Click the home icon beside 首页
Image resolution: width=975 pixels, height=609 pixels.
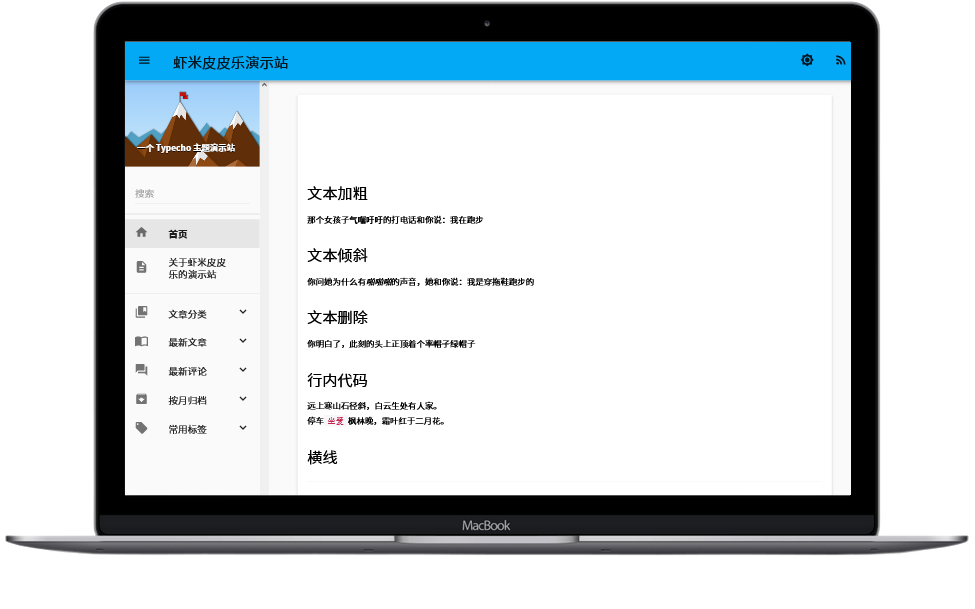click(141, 233)
